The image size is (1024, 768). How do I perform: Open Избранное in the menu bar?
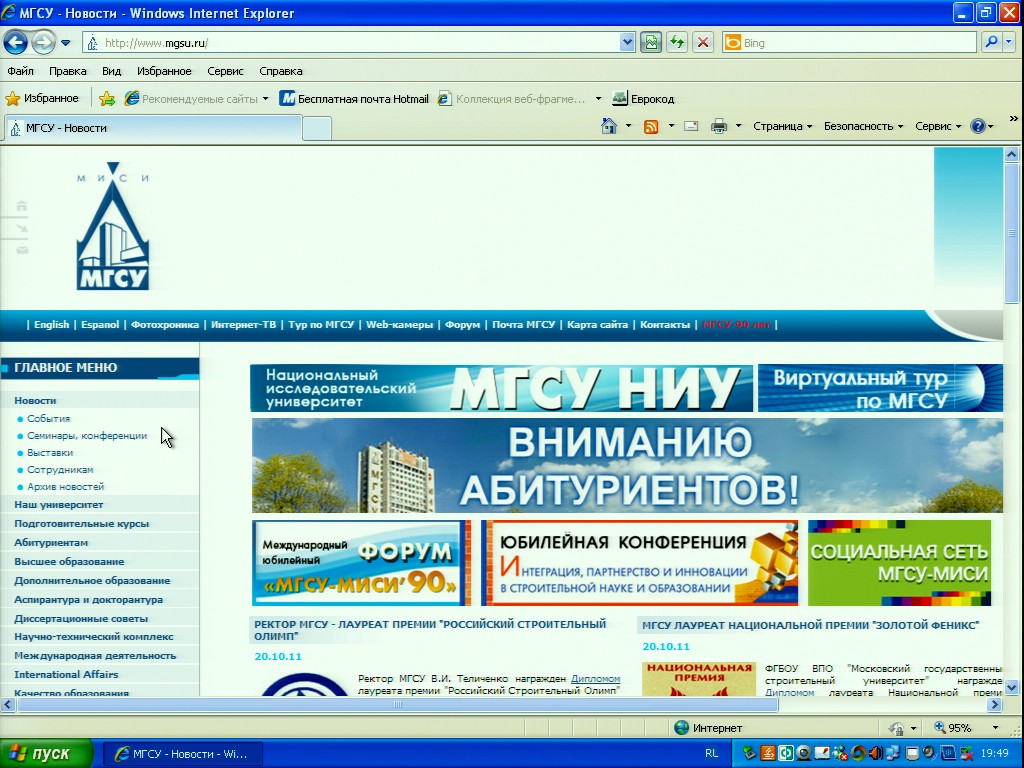[164, 71]
